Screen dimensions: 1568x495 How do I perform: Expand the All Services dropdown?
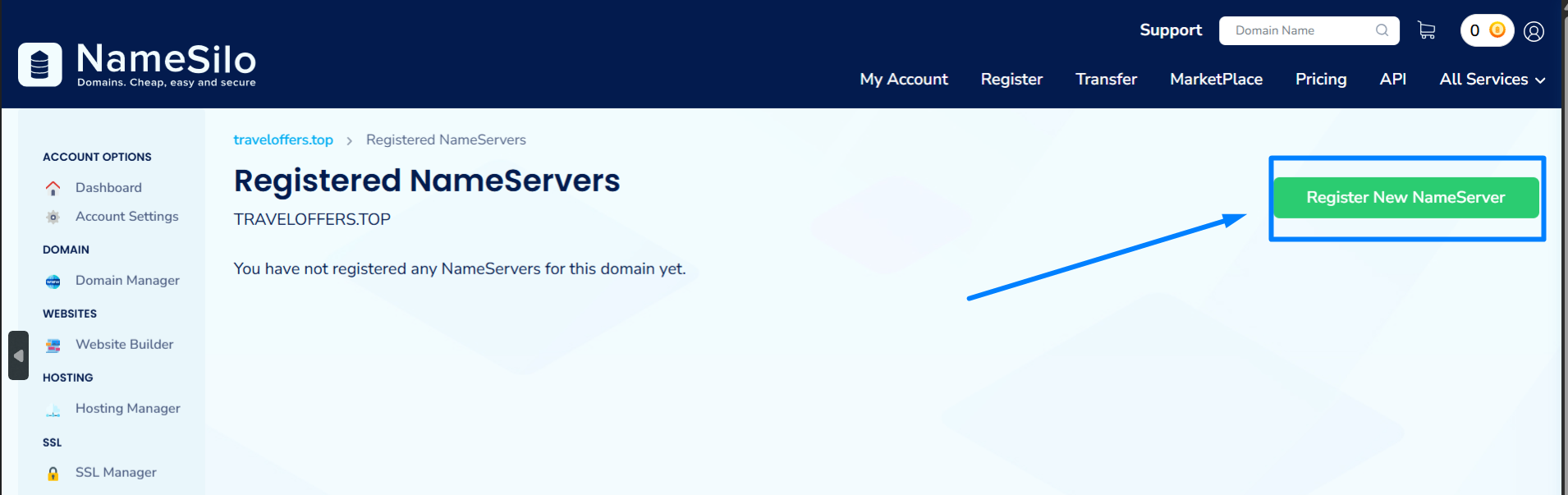(1492, 80)
